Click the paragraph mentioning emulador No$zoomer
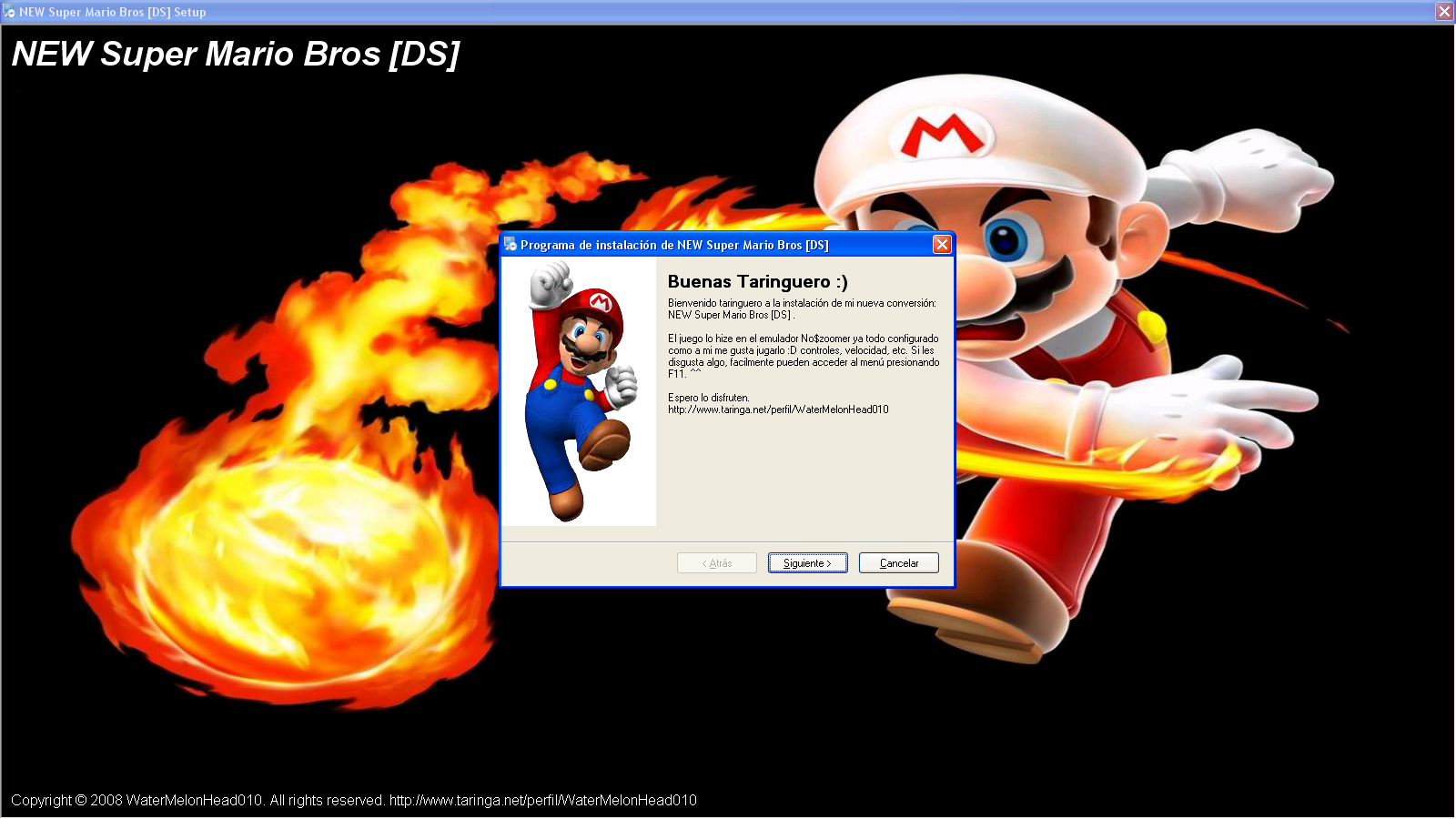The image size is (1456, 819). click(804, 356)
